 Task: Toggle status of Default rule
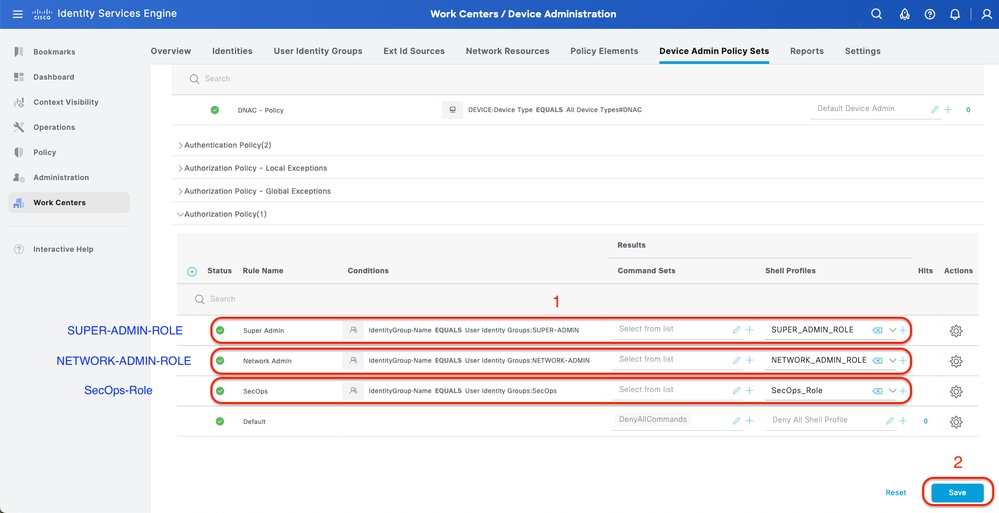tap(220, 421)
